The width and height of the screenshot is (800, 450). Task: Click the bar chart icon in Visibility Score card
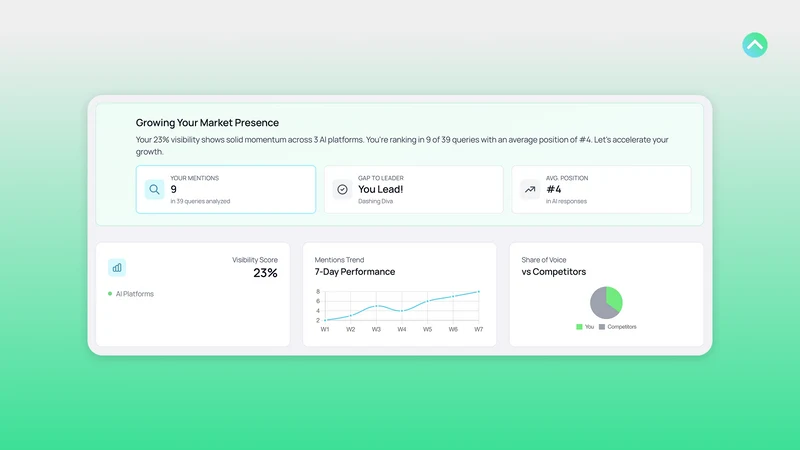coord(117,267)
